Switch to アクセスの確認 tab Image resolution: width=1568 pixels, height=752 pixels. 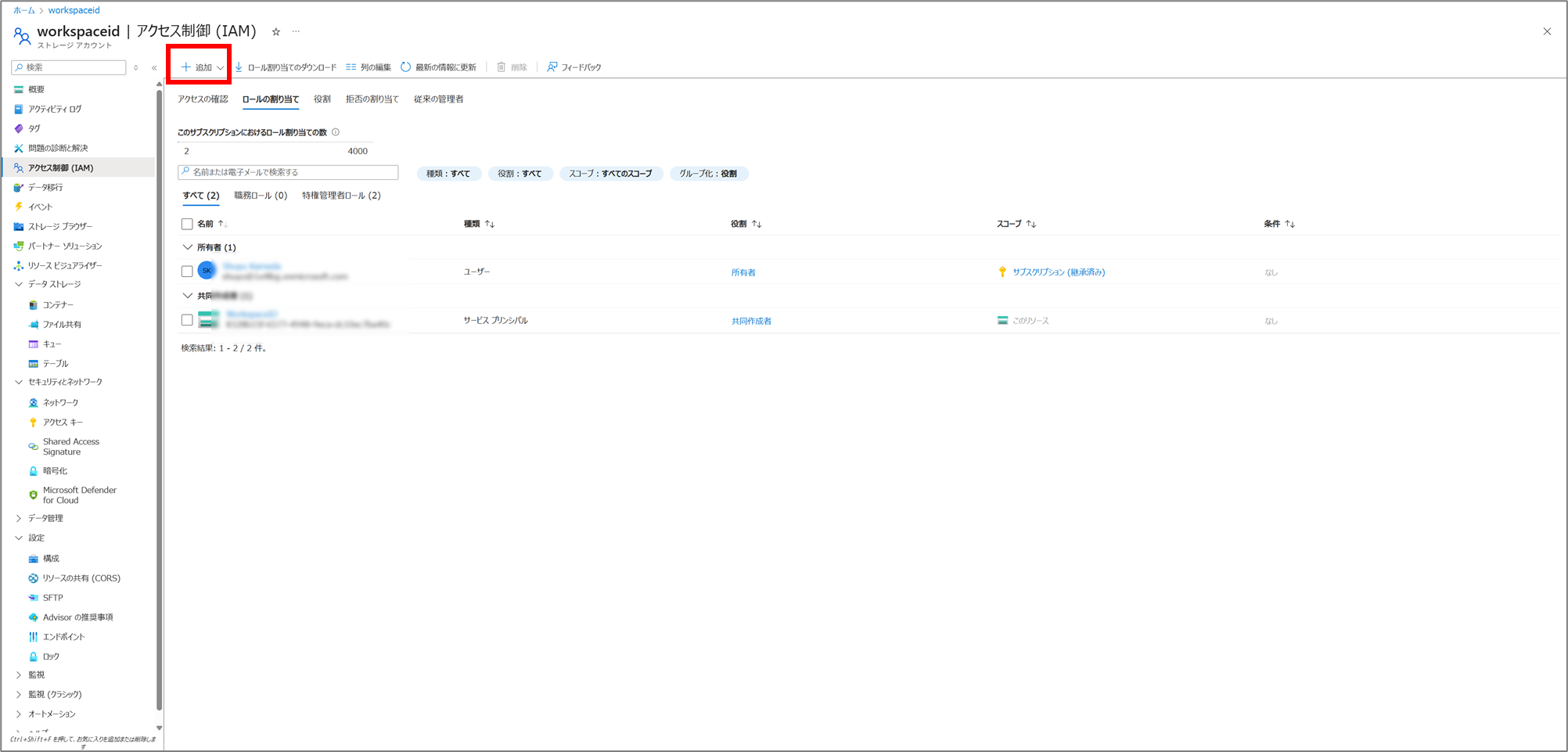click(x=203, y=99)
